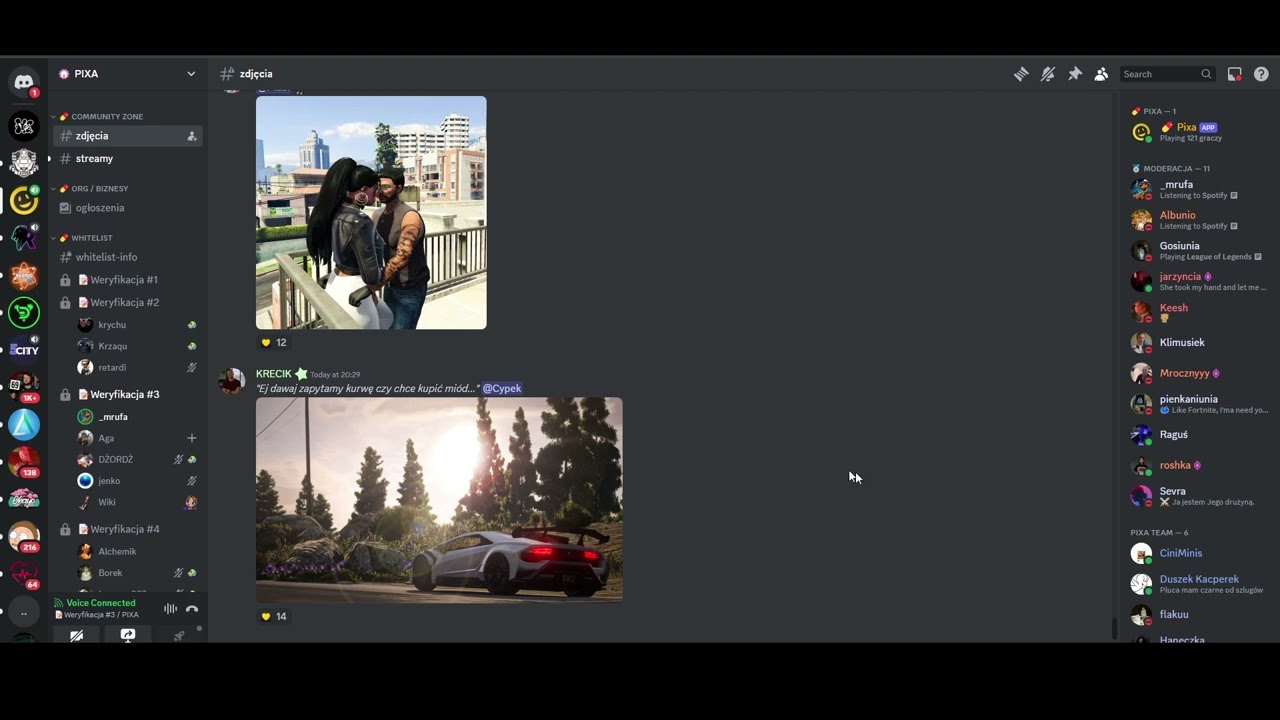Open the couple on bridge photo
Screen dimensions: 1280x720
[371, 213]
